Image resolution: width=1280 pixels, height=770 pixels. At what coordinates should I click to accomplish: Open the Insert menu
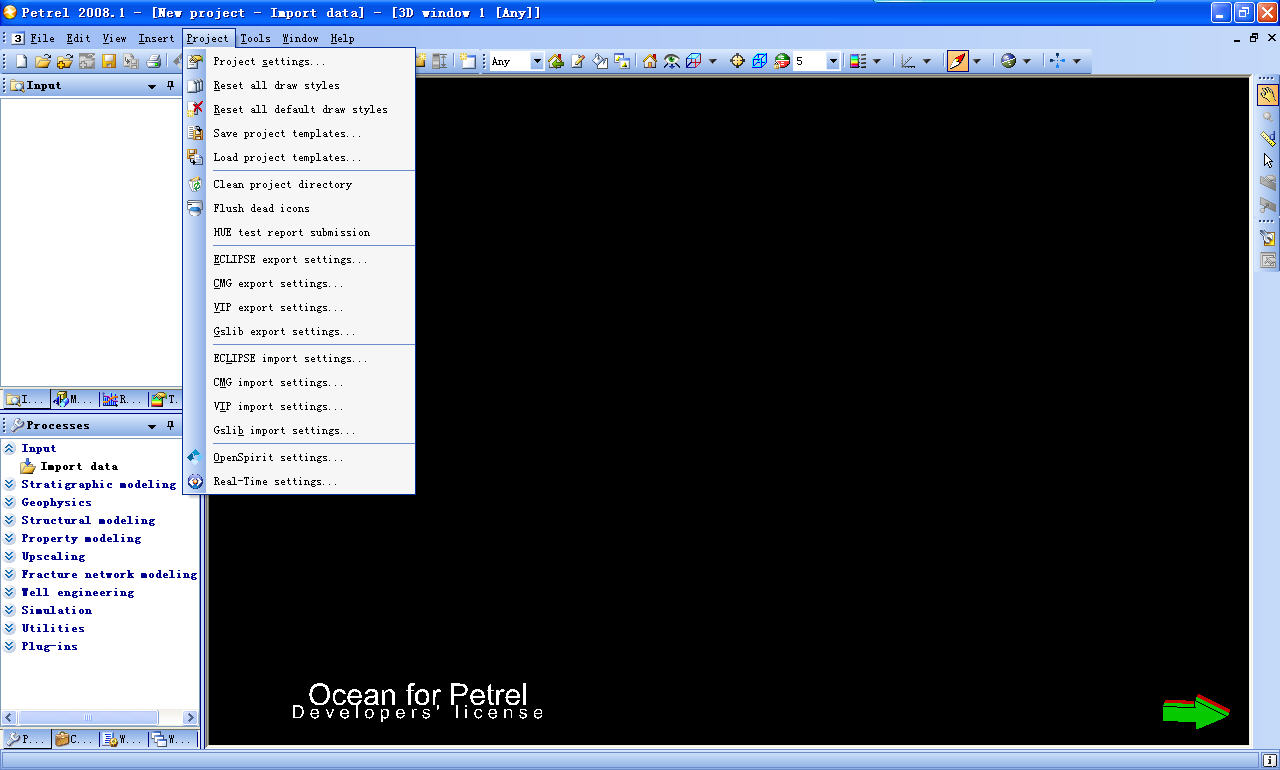156,38
